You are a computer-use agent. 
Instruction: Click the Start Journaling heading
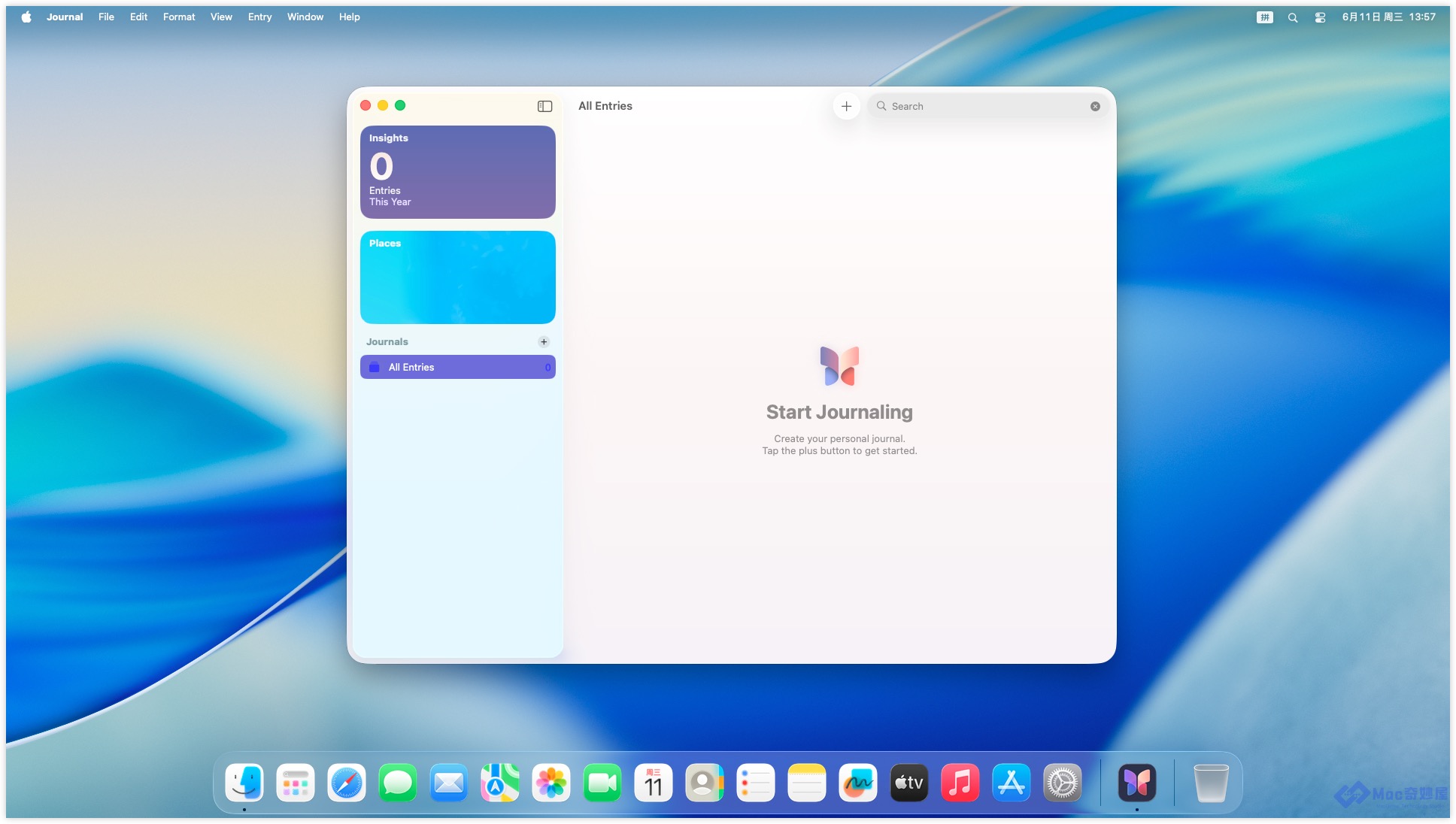pos(839,412)
